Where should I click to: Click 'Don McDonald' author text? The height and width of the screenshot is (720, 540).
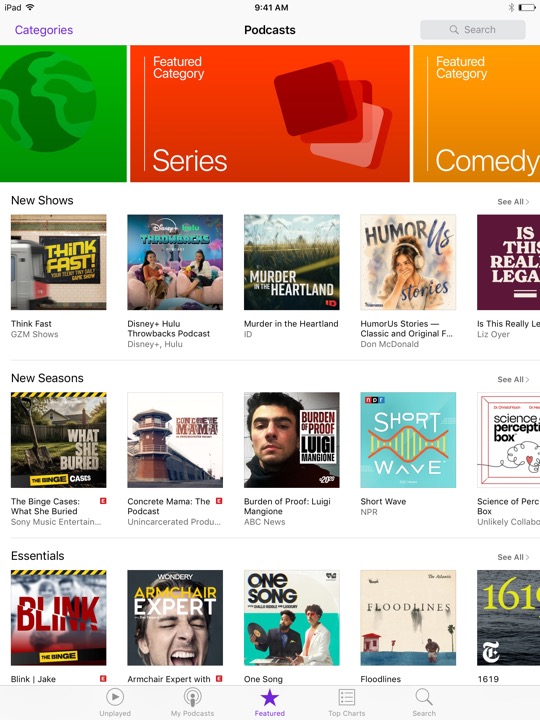coord(389,344)
